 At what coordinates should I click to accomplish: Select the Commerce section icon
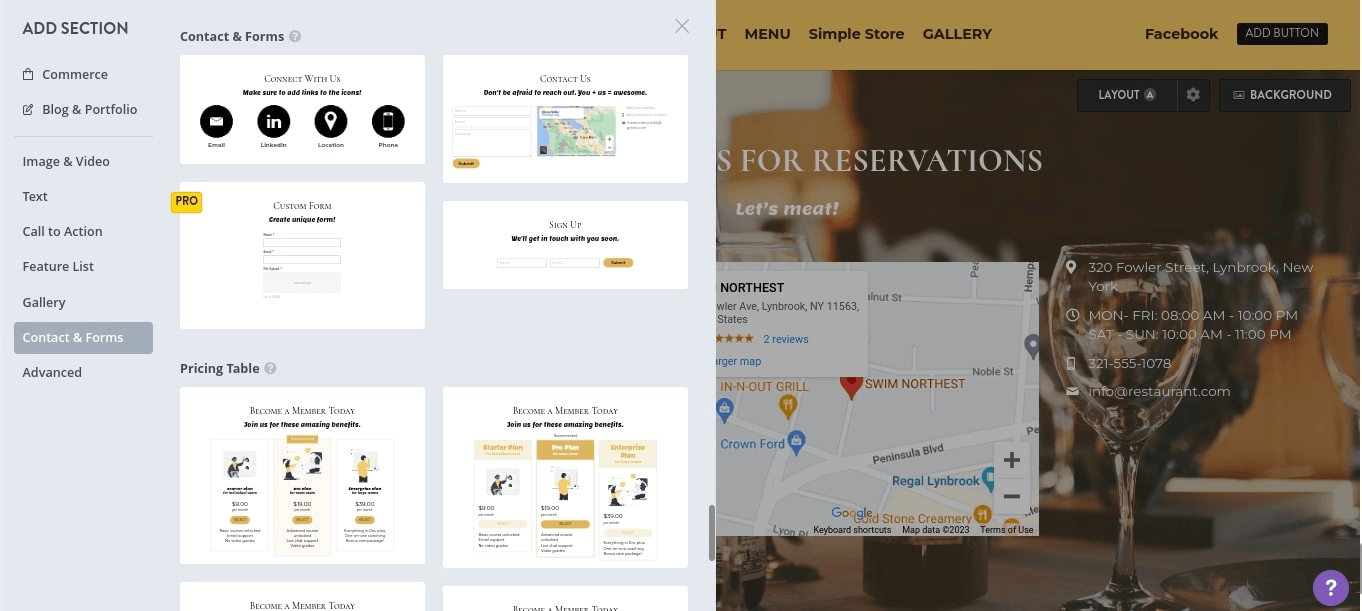(30, 74)
